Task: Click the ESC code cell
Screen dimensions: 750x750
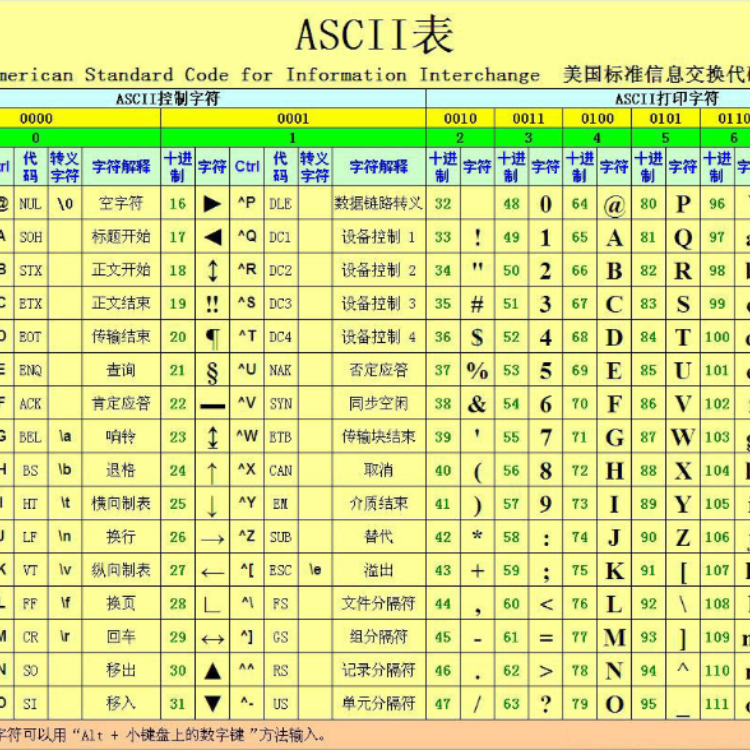Action: click(280, 571)
